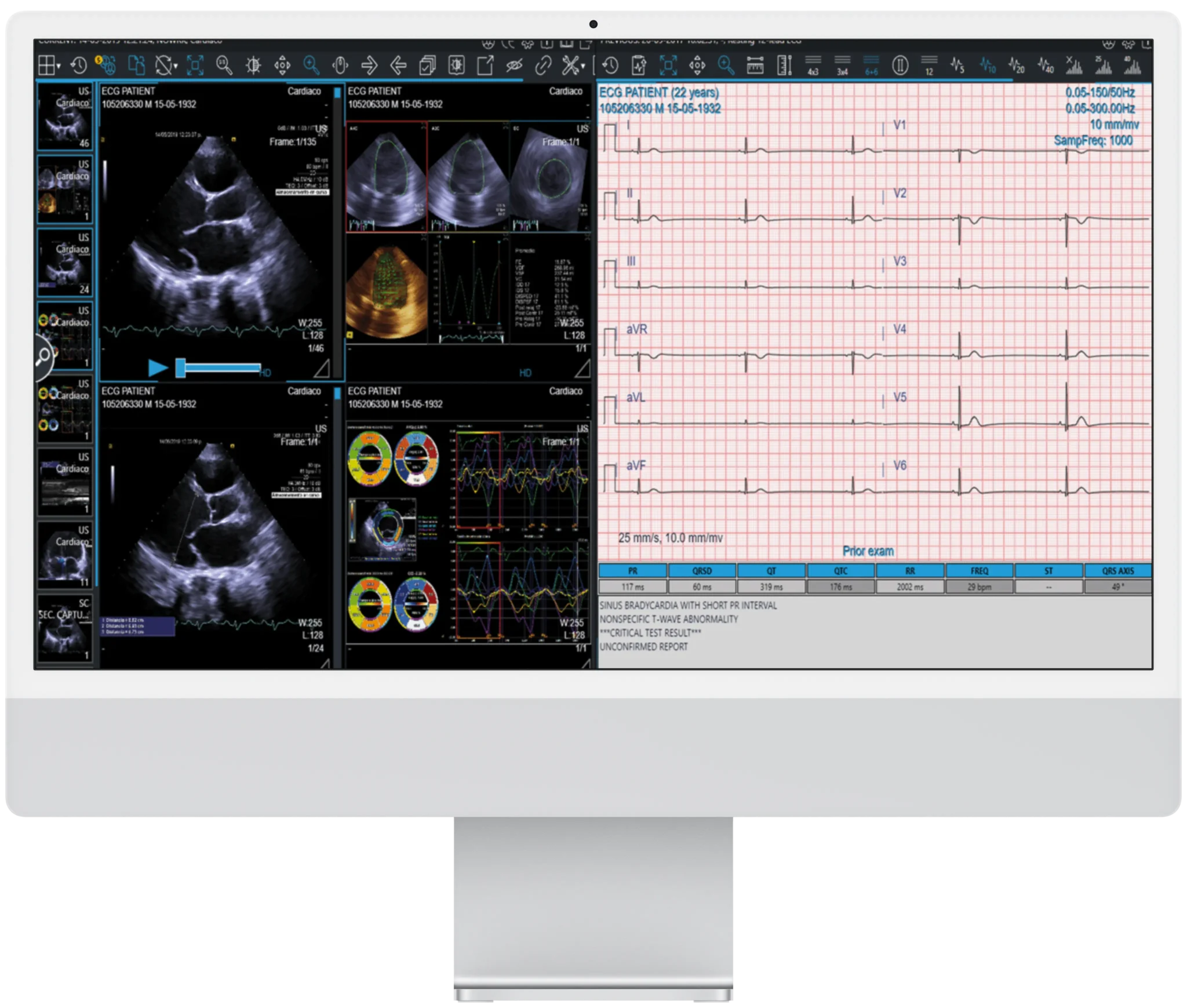1187x1008 pixels.
Task: Click the copy documents icon
Action: (136, 65)
